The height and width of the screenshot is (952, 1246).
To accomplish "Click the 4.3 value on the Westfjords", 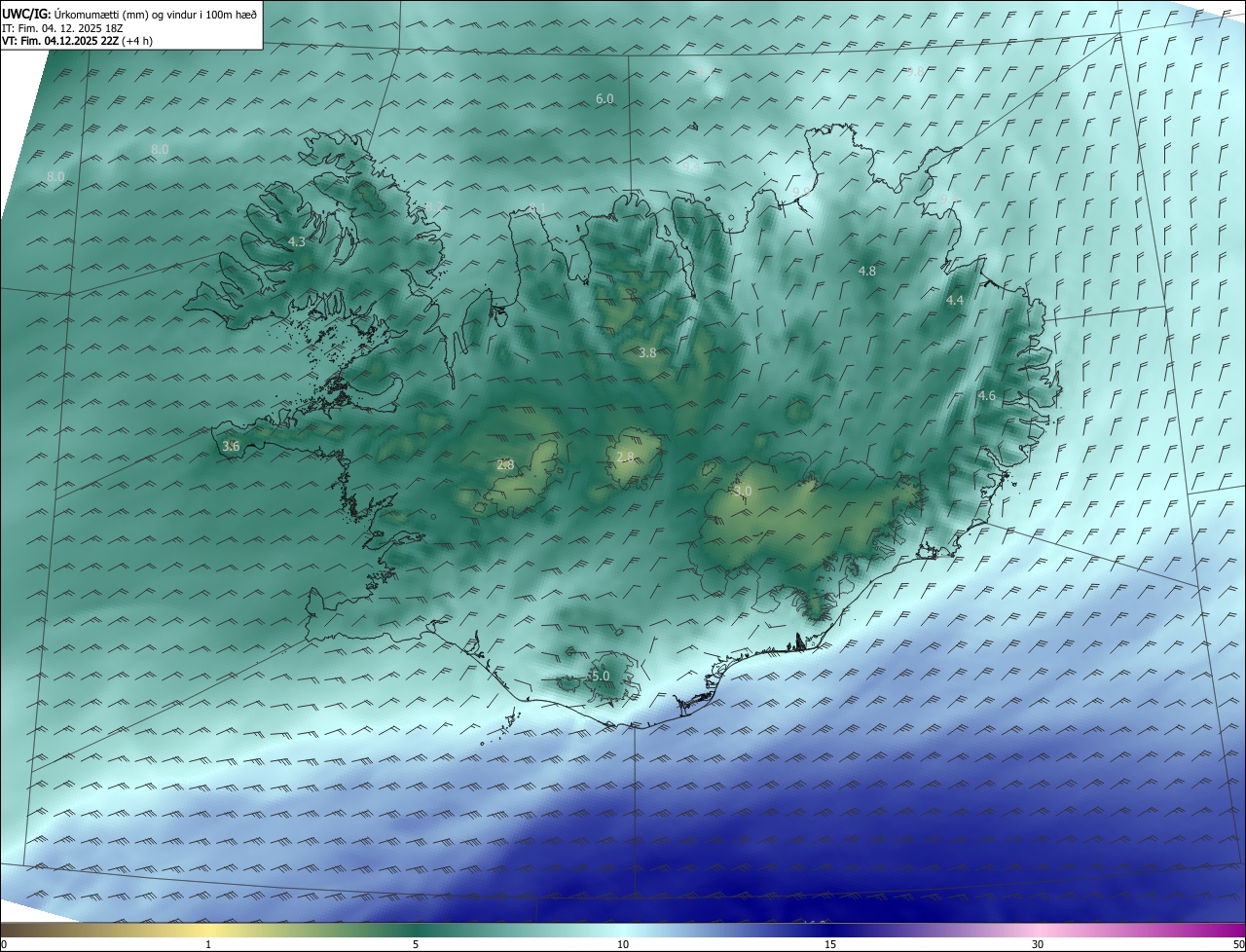I will click(297, 241).
